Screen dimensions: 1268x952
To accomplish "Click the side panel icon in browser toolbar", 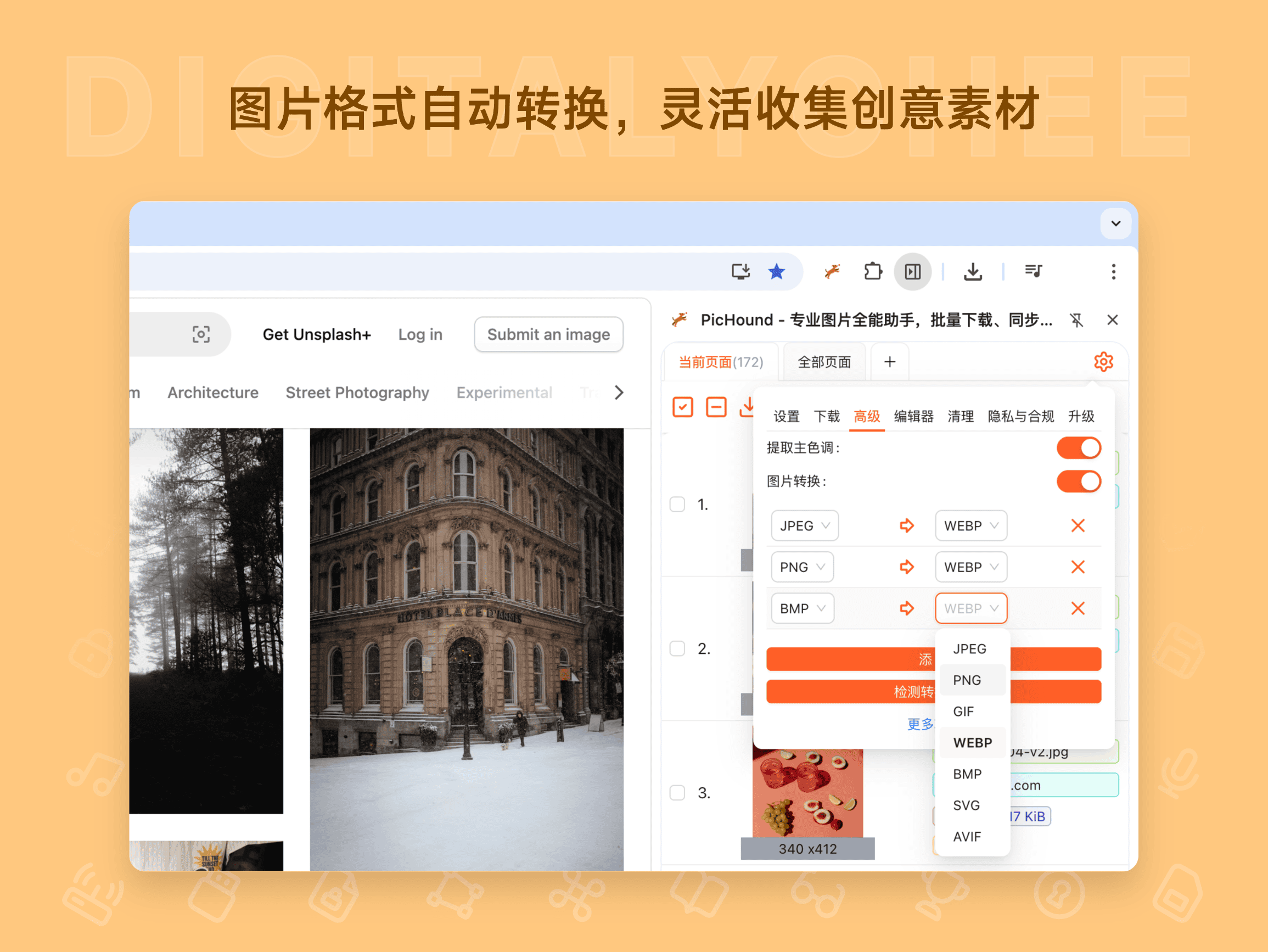I will [913, 272].
